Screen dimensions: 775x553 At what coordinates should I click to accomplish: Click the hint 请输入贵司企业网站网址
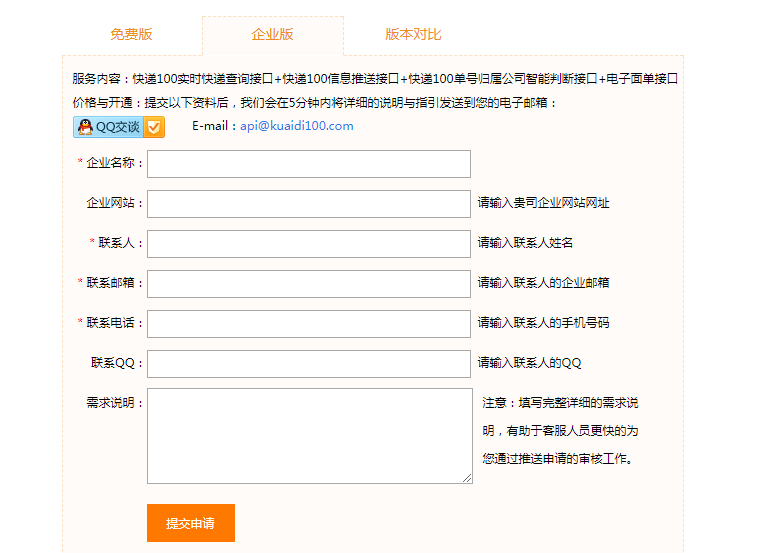point(543,203)
